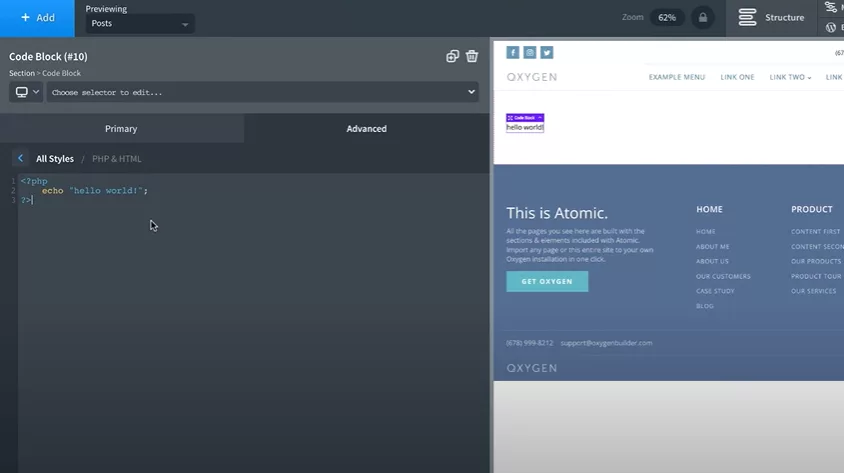The image size is (844, 473).
Task: Click the back chevron arrow
Action: 20,158
